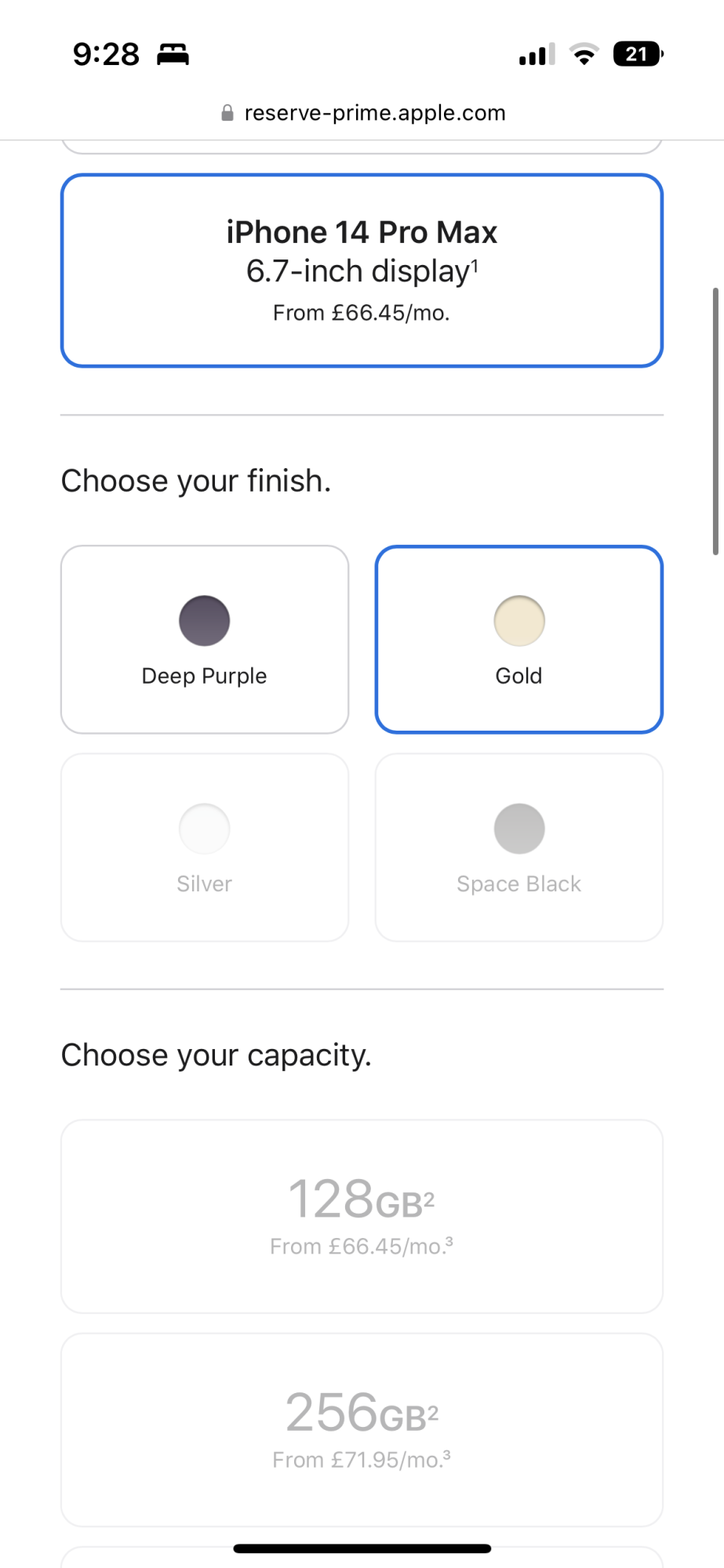The width and height of the screenshot is (724, 1568).
Task: Select iPhone 14 Pro Max model card
Action: [362, 270]
